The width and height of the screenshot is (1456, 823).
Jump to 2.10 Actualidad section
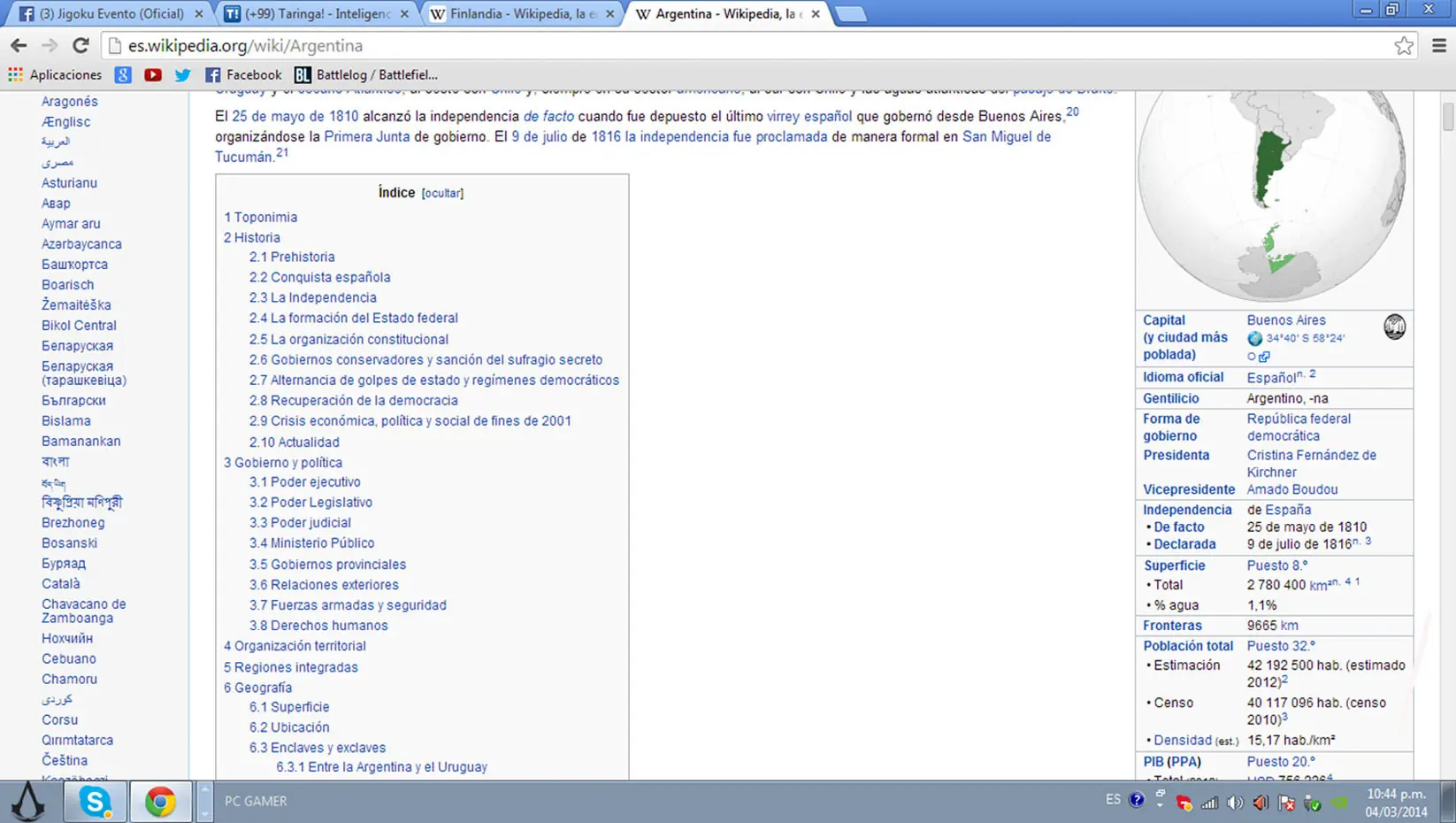[294, 442]
